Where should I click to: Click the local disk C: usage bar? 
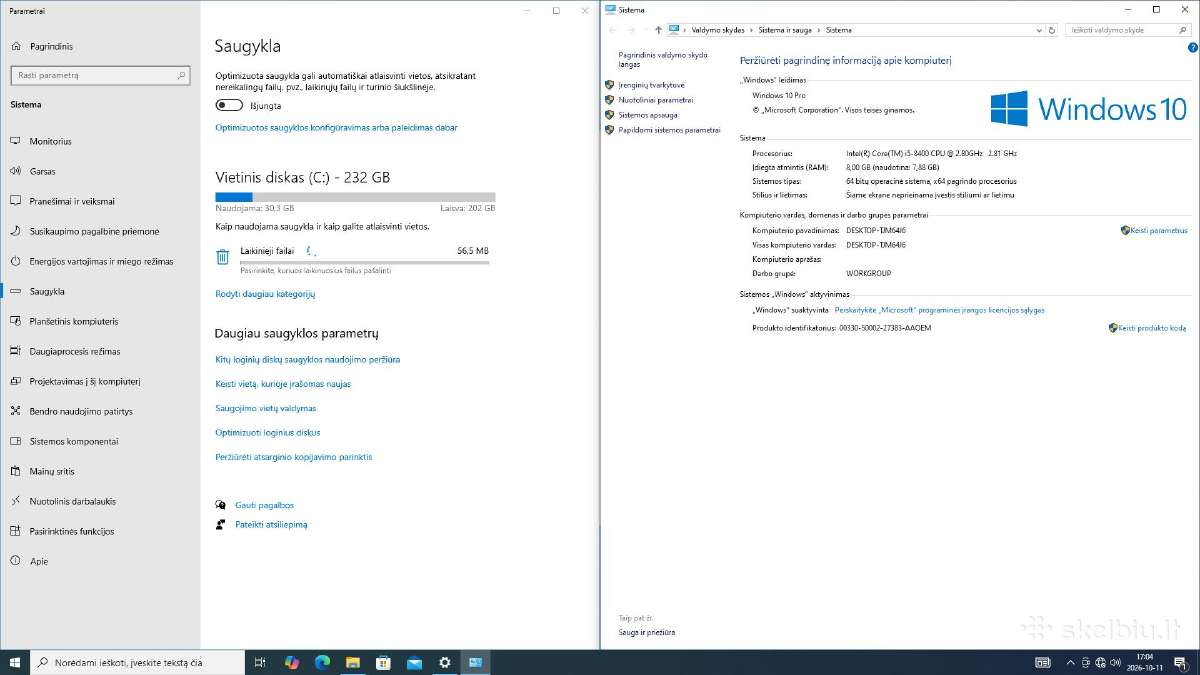pyautogui.click(x=355, y=197)
